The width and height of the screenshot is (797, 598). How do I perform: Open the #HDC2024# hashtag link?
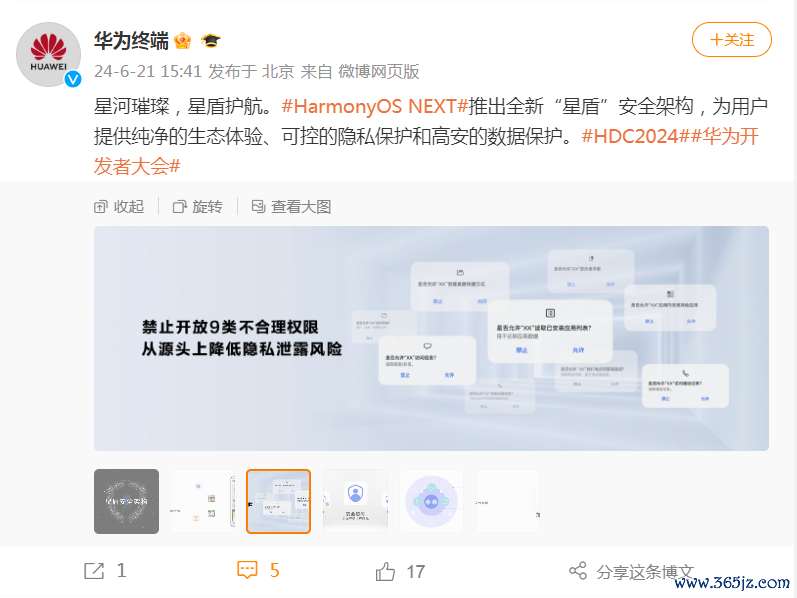coord(635,136)
